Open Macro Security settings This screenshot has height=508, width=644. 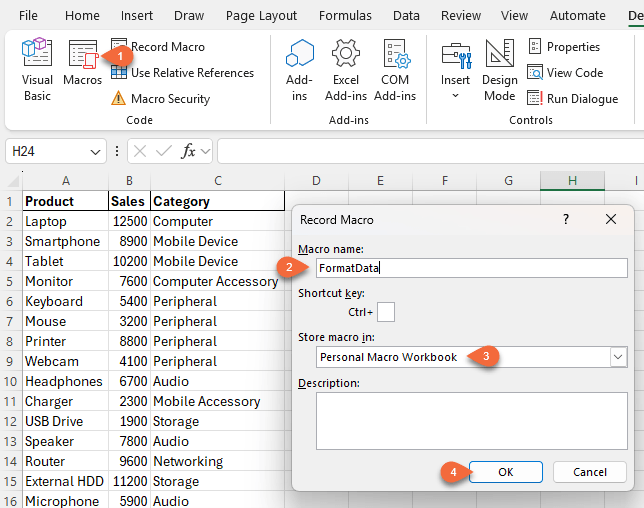point(161,99)
